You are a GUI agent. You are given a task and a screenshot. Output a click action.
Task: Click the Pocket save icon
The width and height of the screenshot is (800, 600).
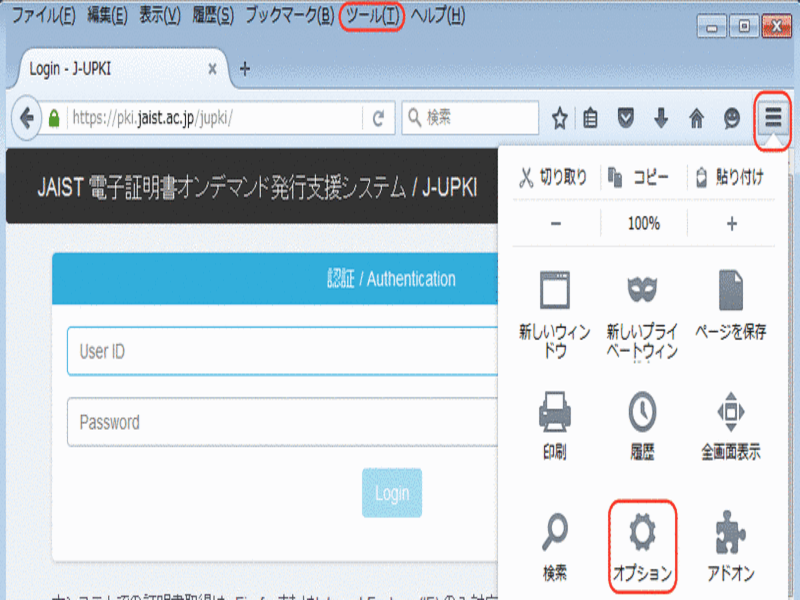click(x=626, y=118)
